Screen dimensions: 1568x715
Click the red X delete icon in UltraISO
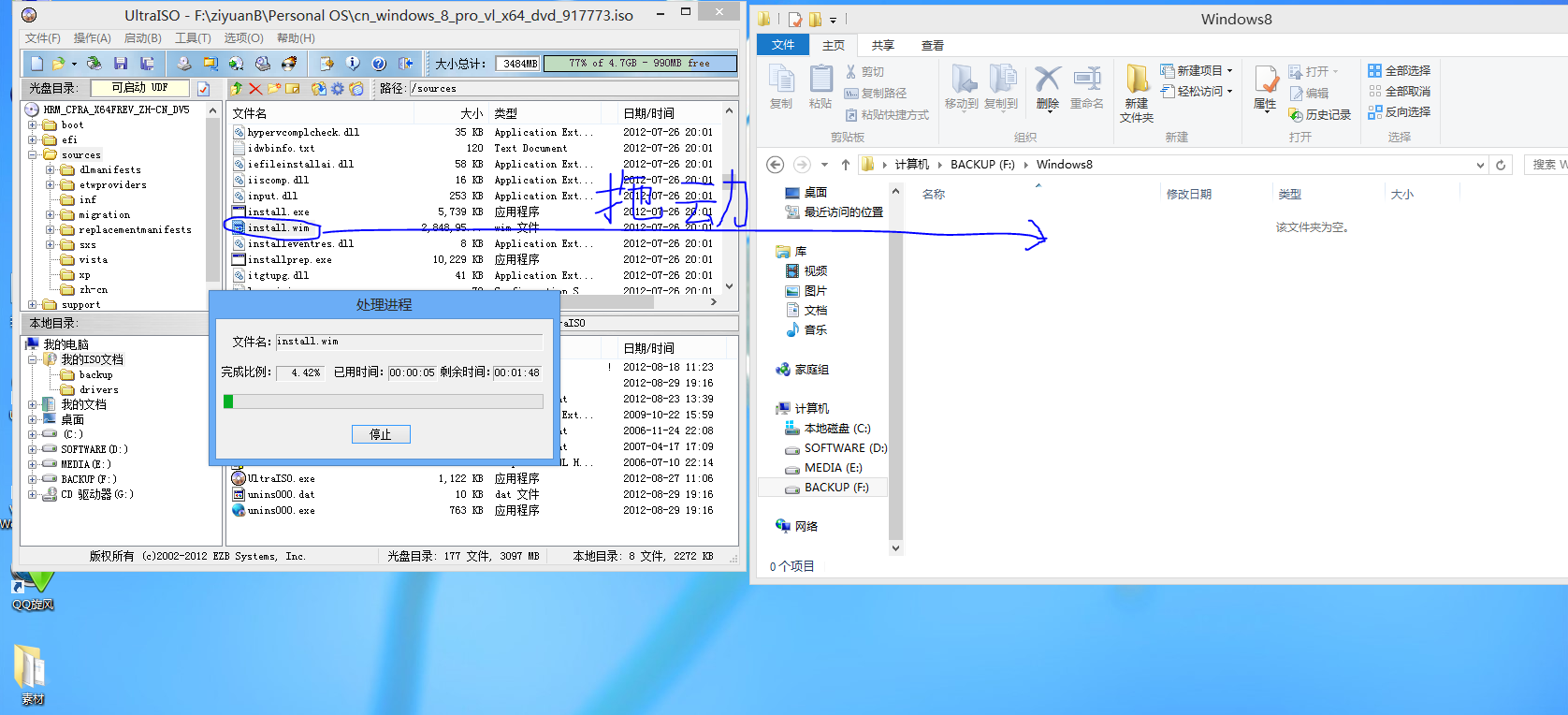pos(255,89)
